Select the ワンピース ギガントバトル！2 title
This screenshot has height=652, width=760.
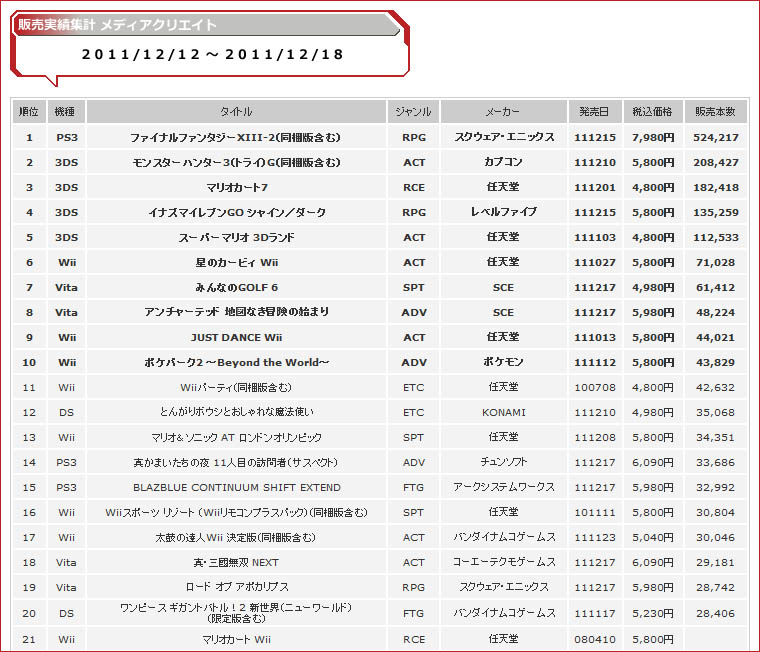236,613
